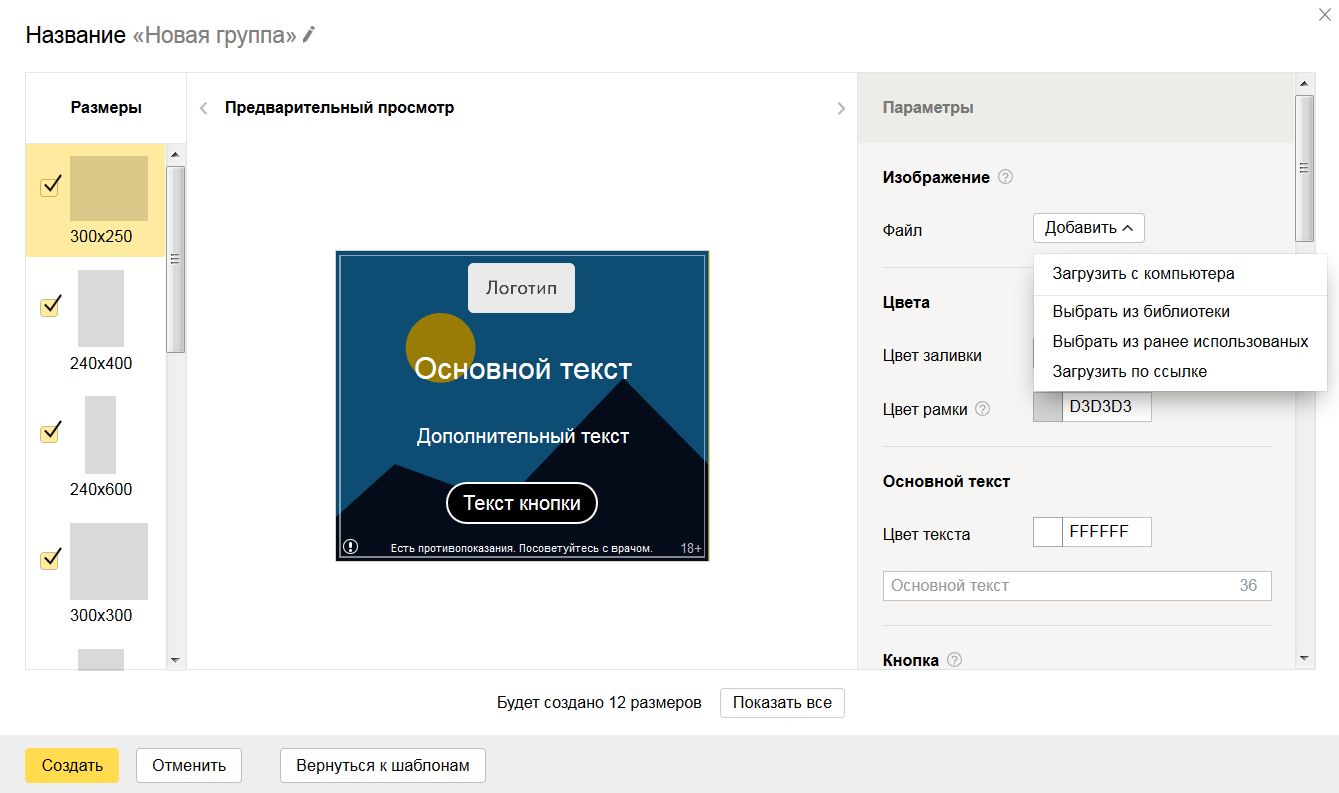This screenshot has width=1339, height=793.
Task: Click Будет создано 12 размеров text
Action: pos(599,703)
